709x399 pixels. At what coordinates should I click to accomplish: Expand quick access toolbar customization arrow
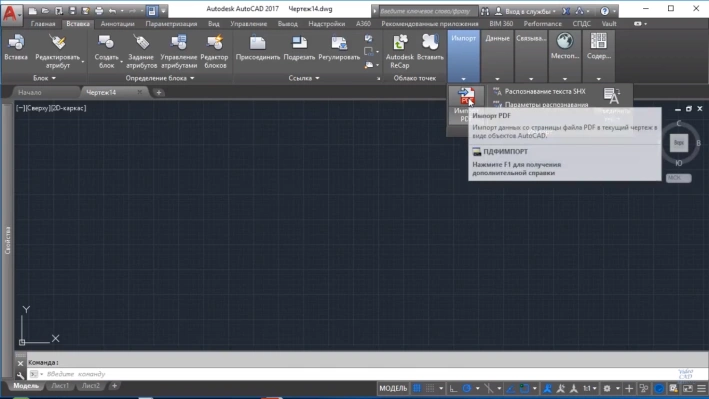point(163,11)
